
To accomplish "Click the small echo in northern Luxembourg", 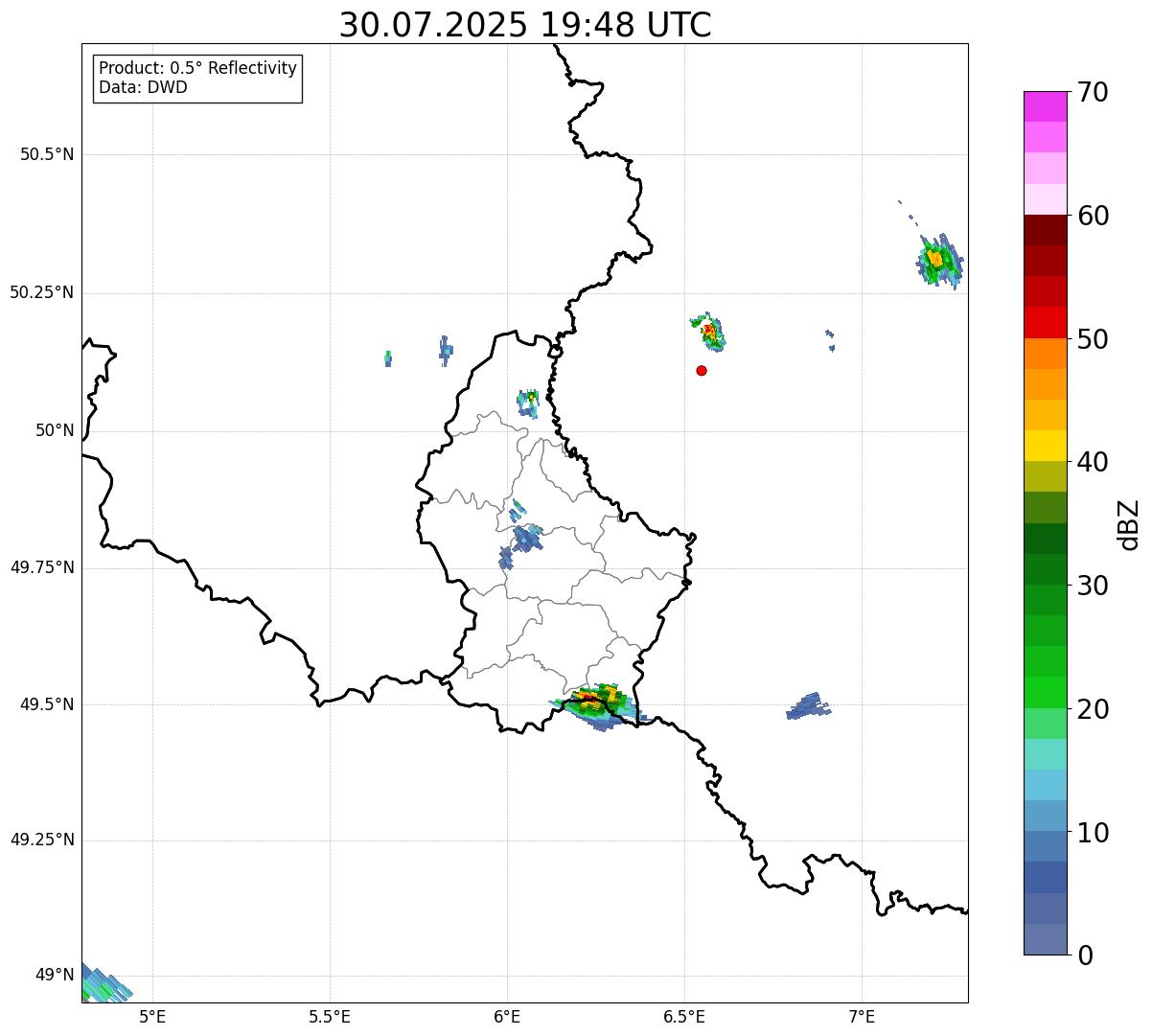I will tap(528, 403).
